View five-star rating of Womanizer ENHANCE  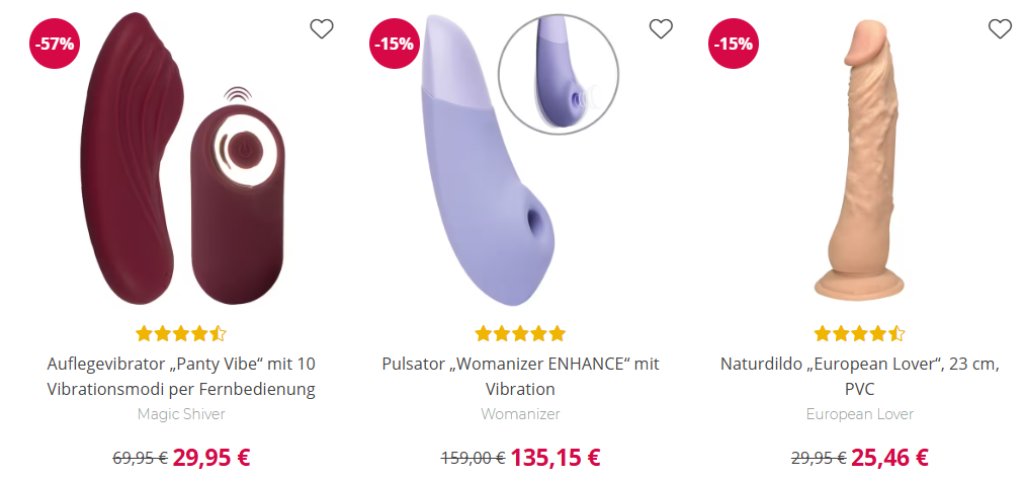tap(520, 334)
